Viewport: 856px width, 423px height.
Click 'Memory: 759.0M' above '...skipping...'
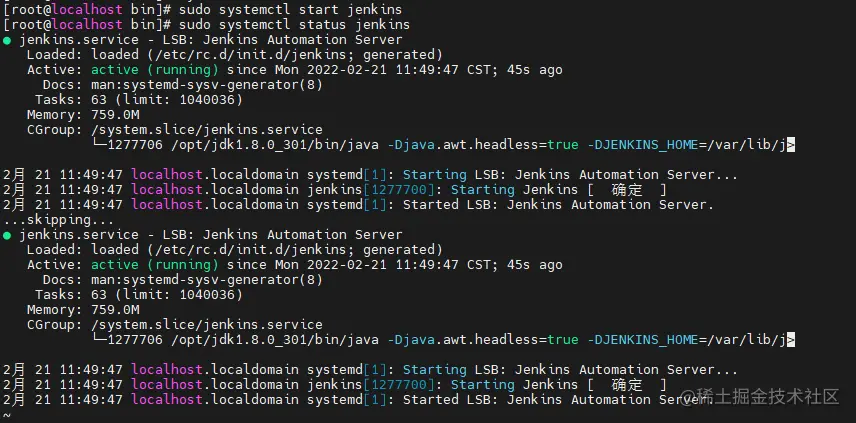[83, 115]
